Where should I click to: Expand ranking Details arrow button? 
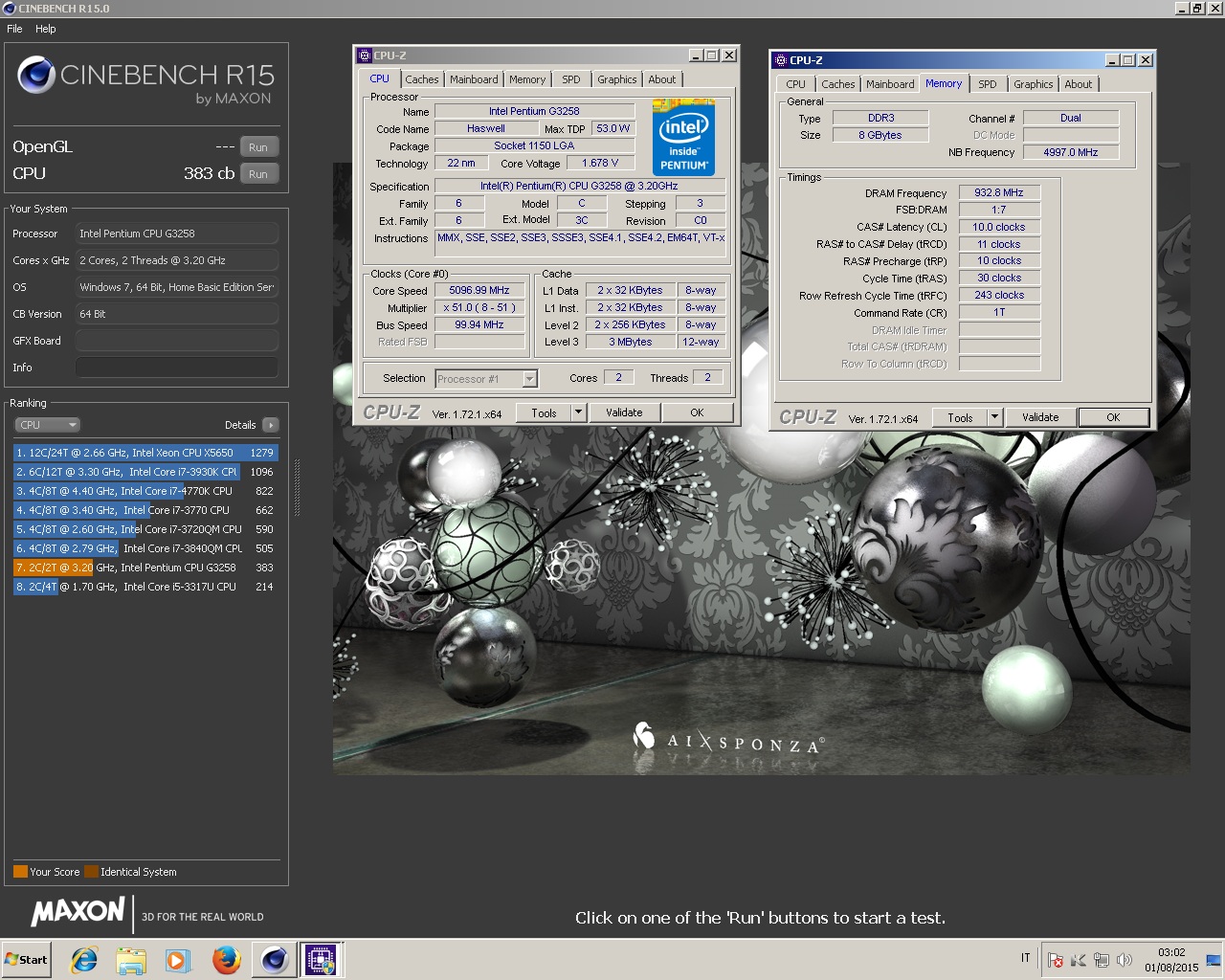tap(271, 425)
